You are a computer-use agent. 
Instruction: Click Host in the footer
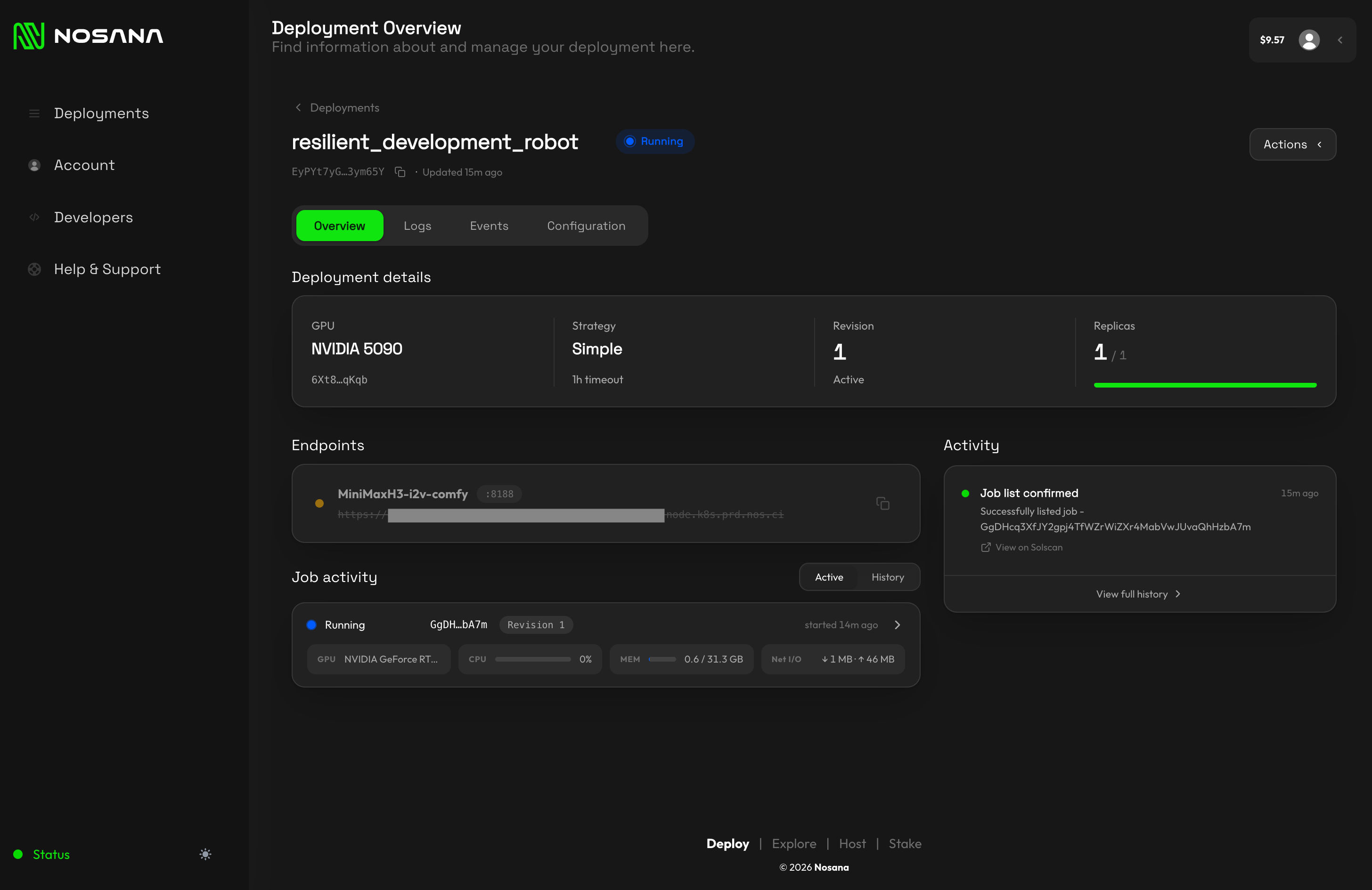(852, 844)
